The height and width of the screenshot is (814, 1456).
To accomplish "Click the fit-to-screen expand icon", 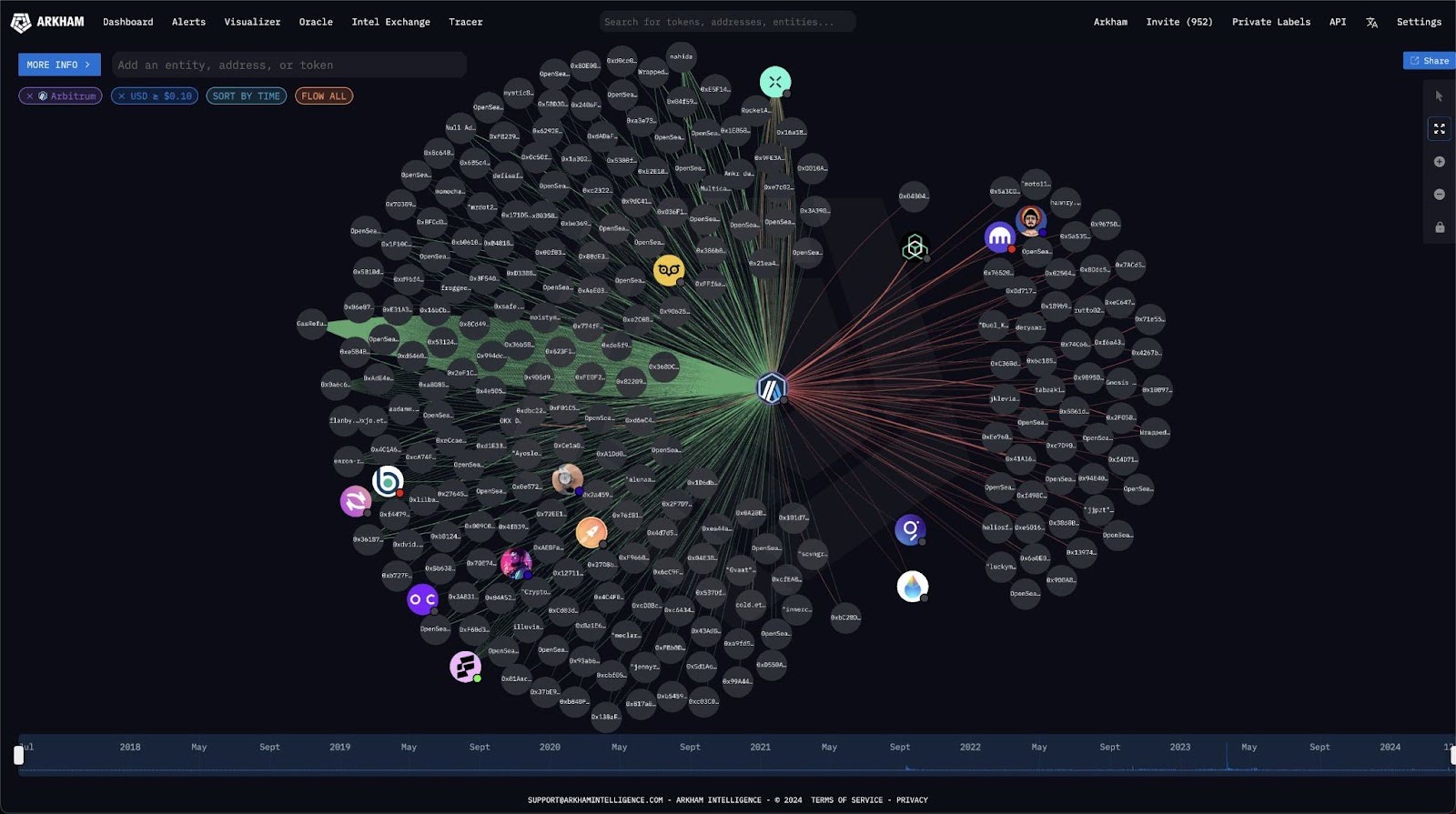I will [1439, 129].
